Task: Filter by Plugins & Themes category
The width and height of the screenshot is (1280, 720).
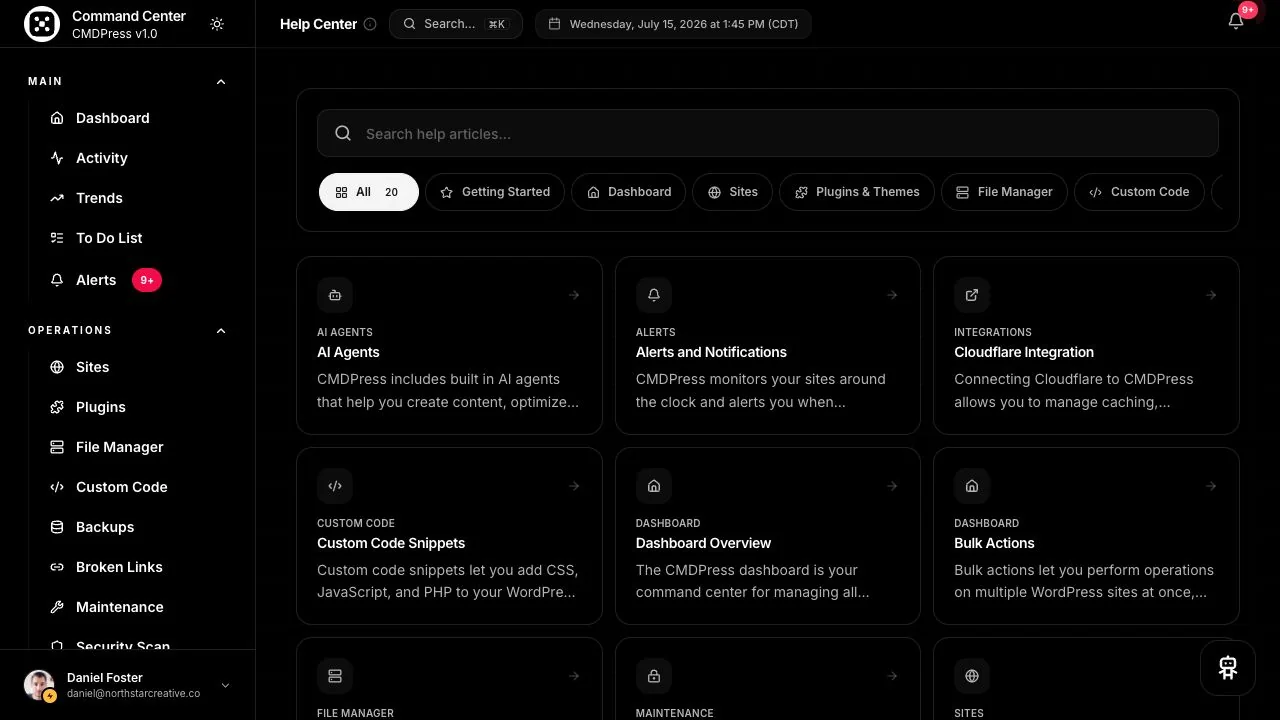Action: click(857, 192)
